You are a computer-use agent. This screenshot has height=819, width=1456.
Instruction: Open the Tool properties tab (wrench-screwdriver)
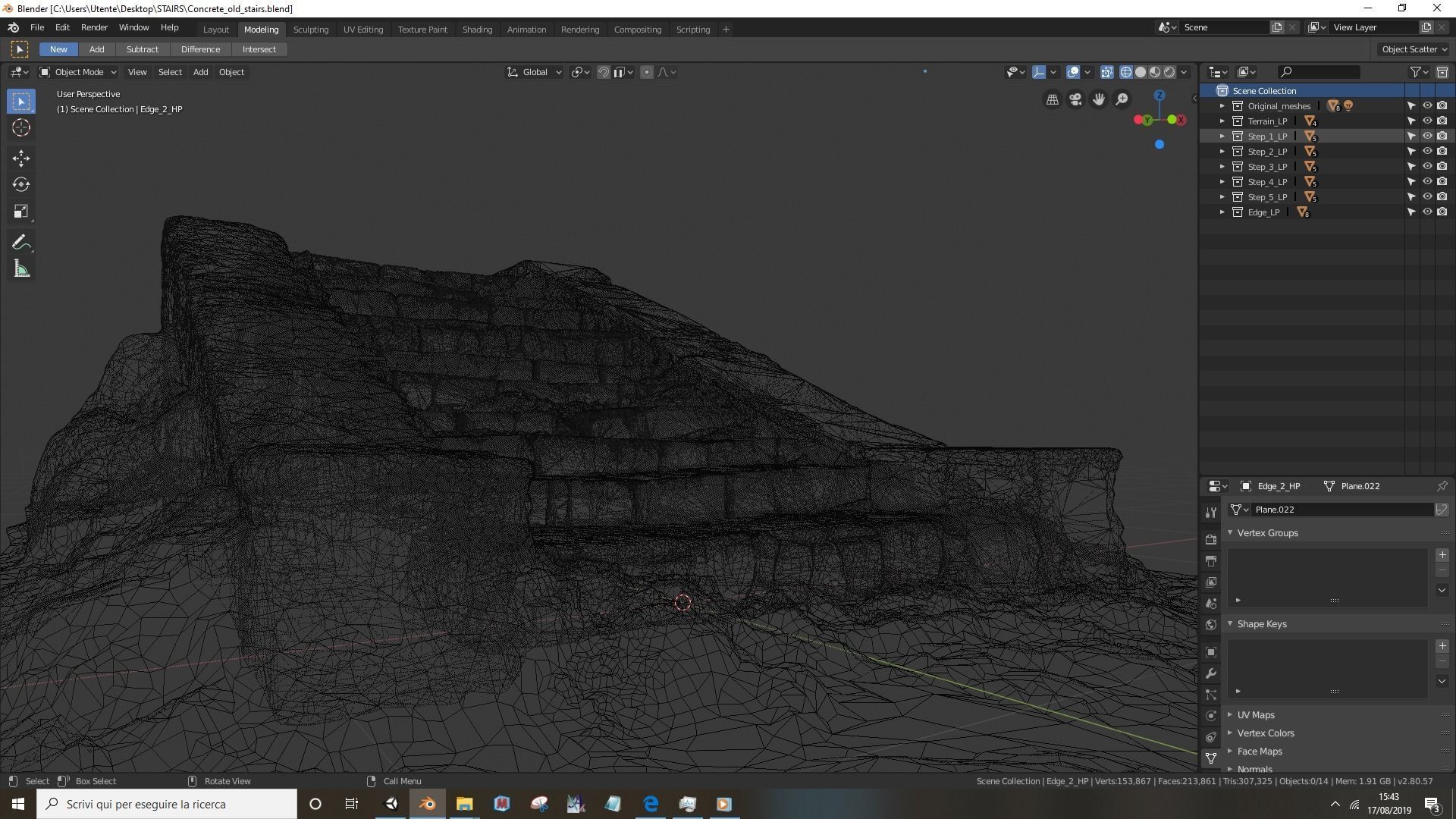click(x=1211, y=513)
